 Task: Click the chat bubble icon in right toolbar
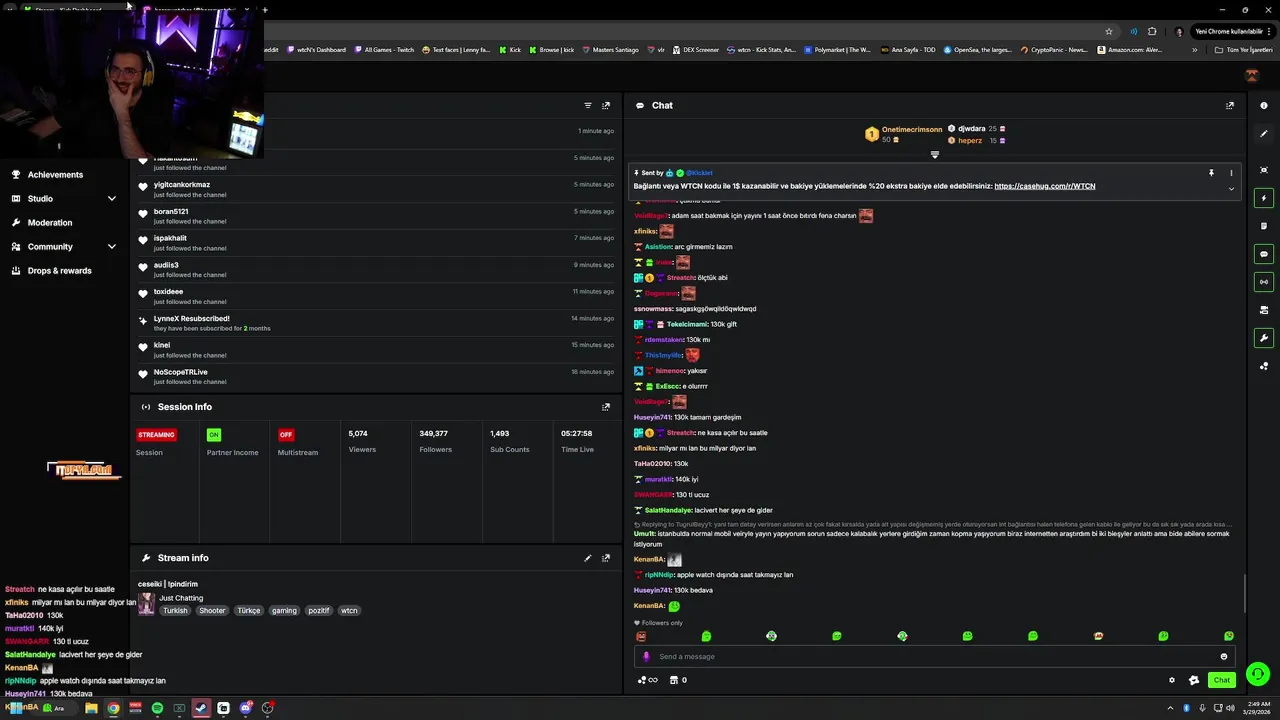1264,254
